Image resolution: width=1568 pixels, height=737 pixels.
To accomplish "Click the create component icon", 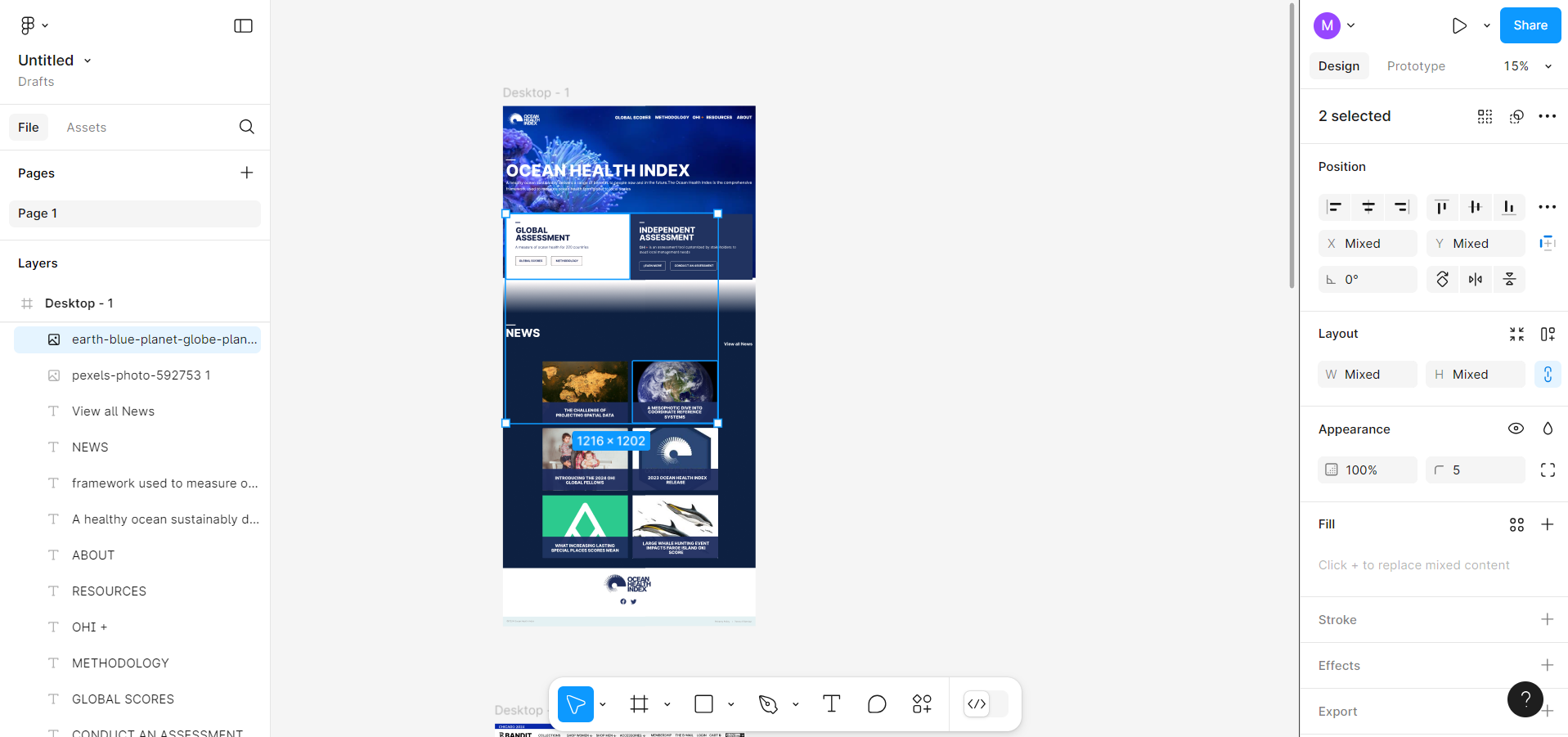I will point(1485,116).
